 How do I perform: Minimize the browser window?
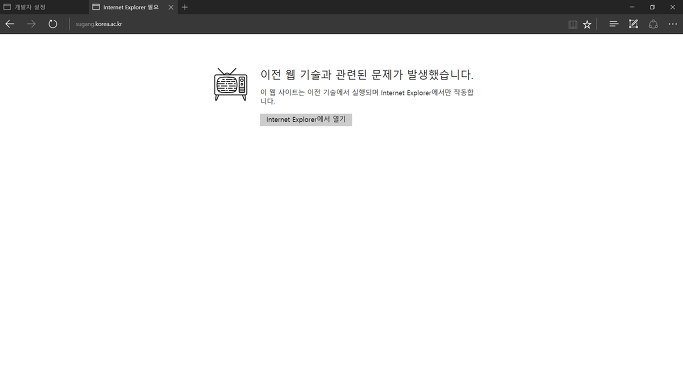point(632,7)
